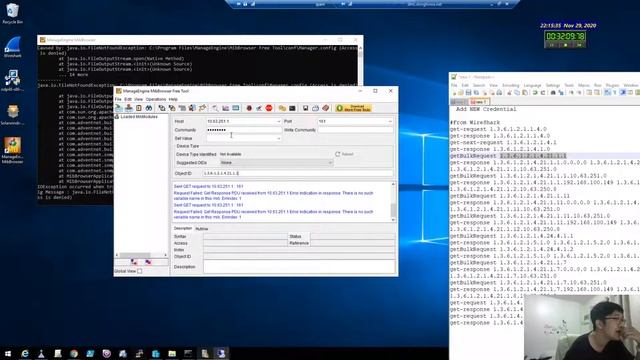This screenshot has height=360, width=640.
Task: Click the red STOP icon in MibBrowser toolbar
Action: [x=269, y=108]
